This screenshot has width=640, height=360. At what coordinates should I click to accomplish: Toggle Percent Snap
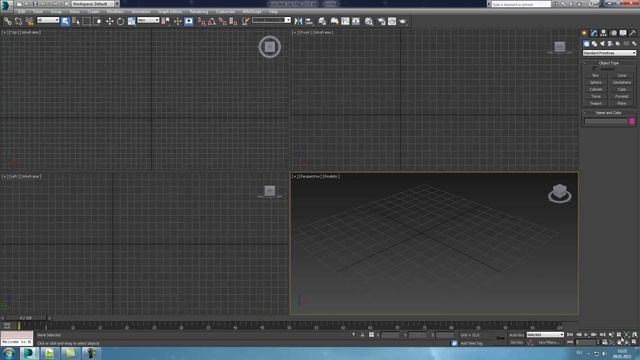[222, 21]
